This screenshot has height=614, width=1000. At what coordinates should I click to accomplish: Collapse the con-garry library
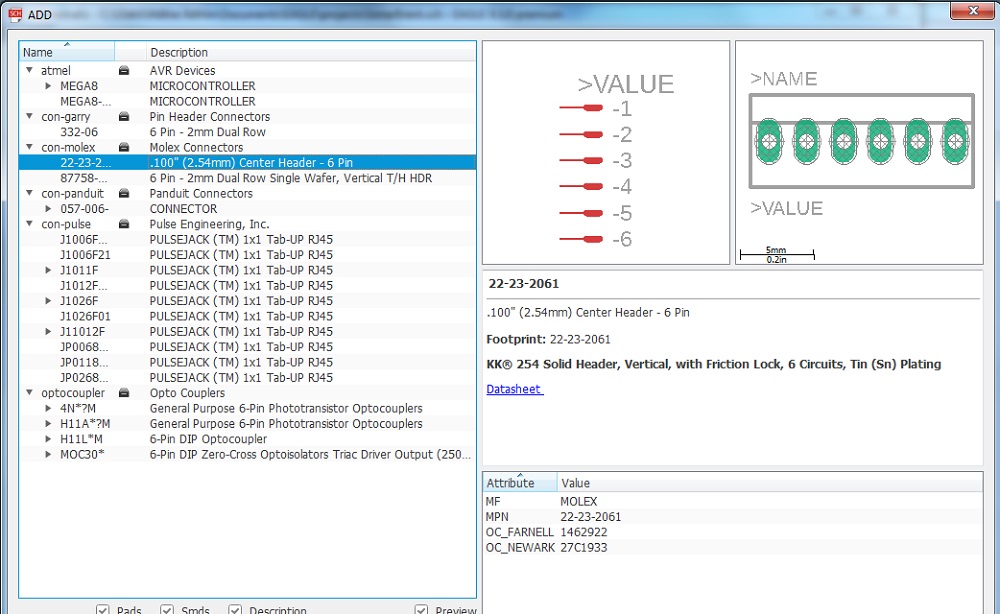pos(29,116)
